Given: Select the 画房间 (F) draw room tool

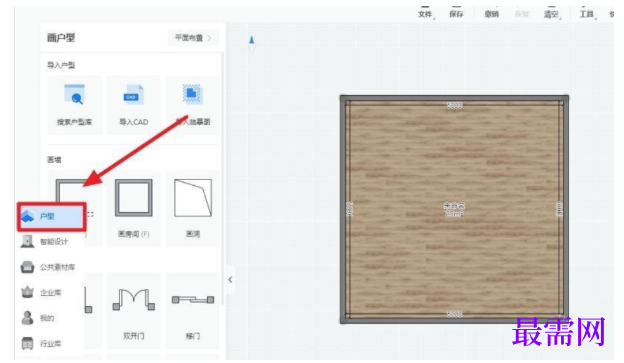Looking at the screenshot, I should pos(134,209).
